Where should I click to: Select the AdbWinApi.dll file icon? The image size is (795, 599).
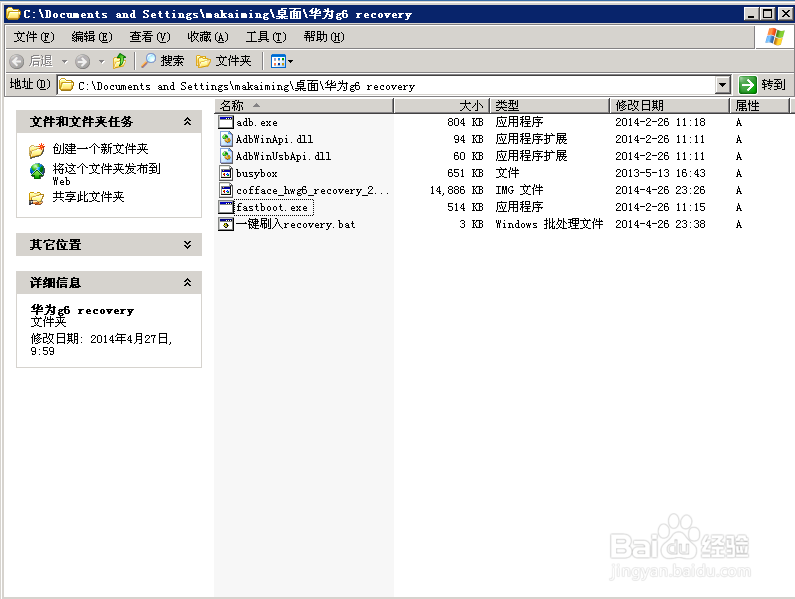pyautogui.click(x=226, y=139)
